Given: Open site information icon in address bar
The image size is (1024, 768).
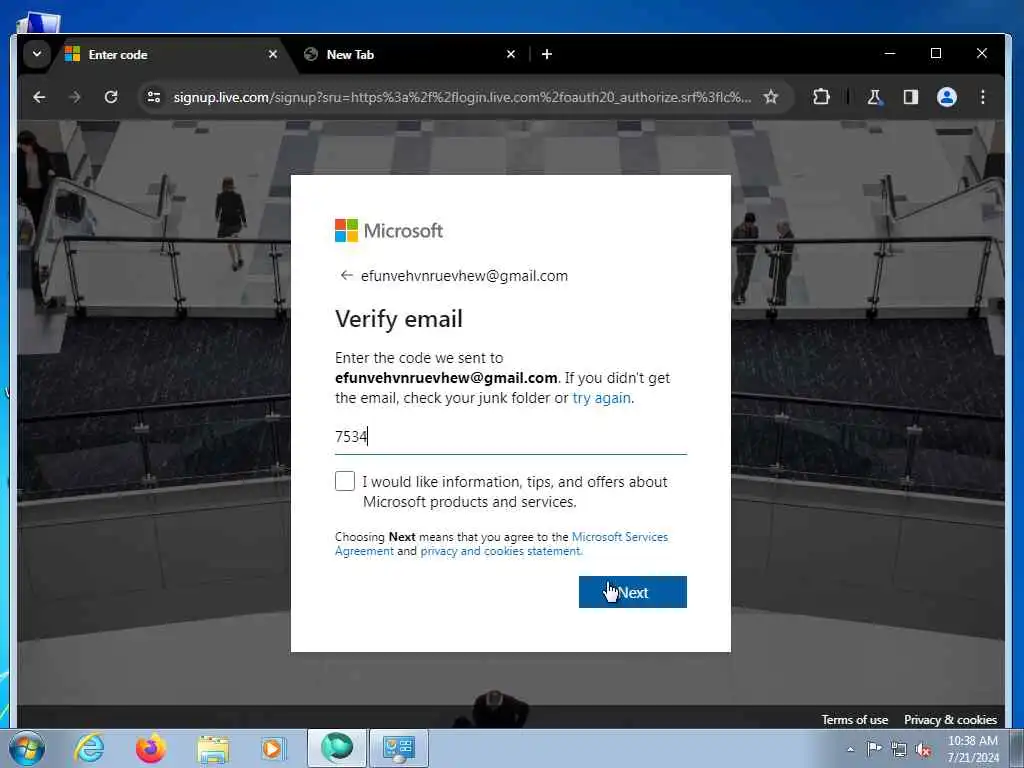Looking at the screenshot, I should pos(153,97).
